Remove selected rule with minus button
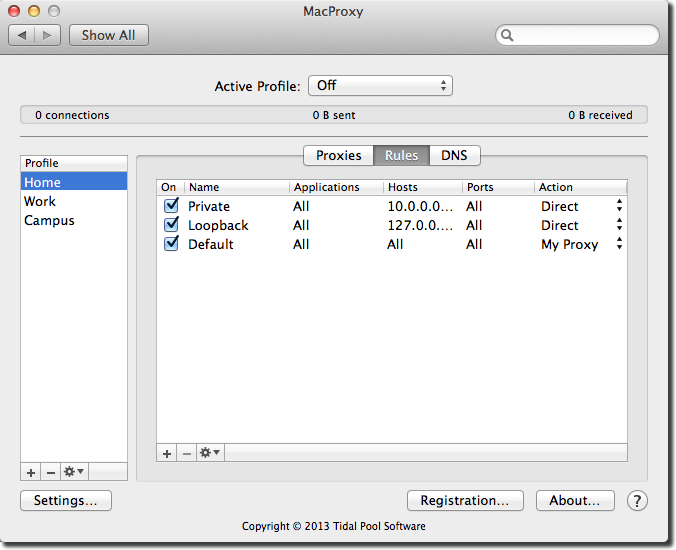The image size is (676, 550). (x=187, y=453)
